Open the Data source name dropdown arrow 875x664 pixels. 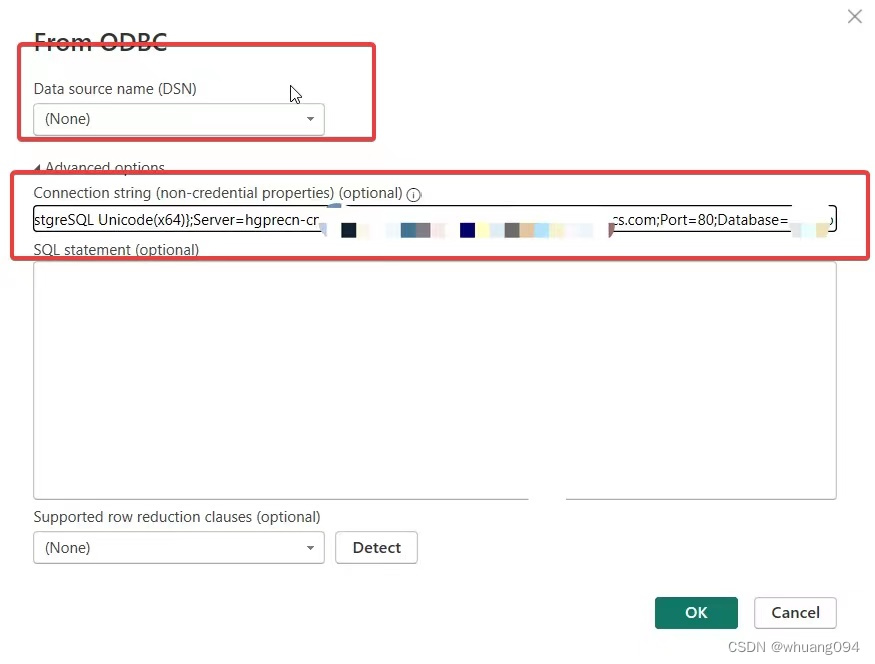310,118
